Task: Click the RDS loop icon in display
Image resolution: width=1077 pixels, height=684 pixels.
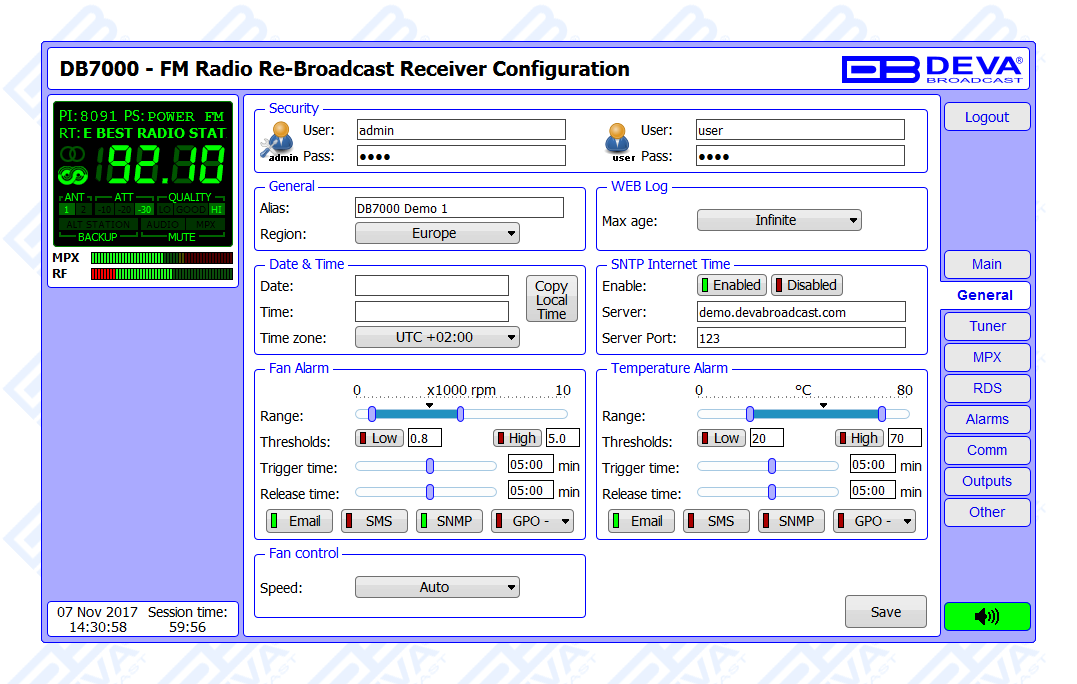Action: click(74, 176)
